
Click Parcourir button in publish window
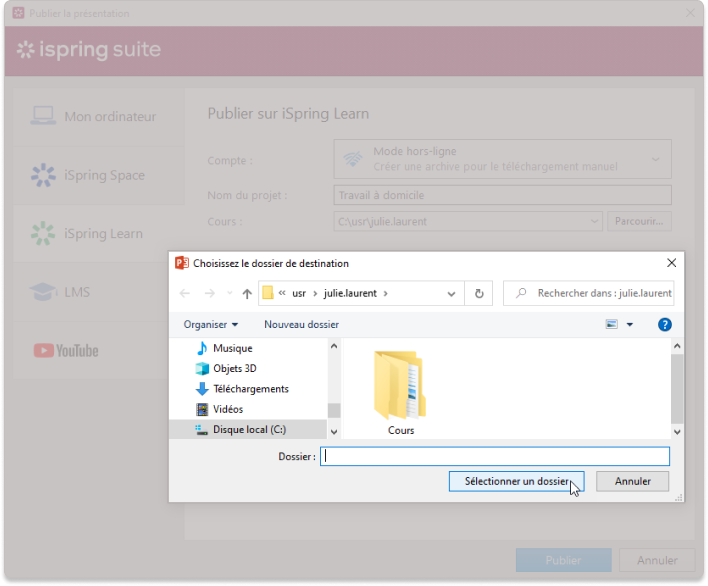639,221
